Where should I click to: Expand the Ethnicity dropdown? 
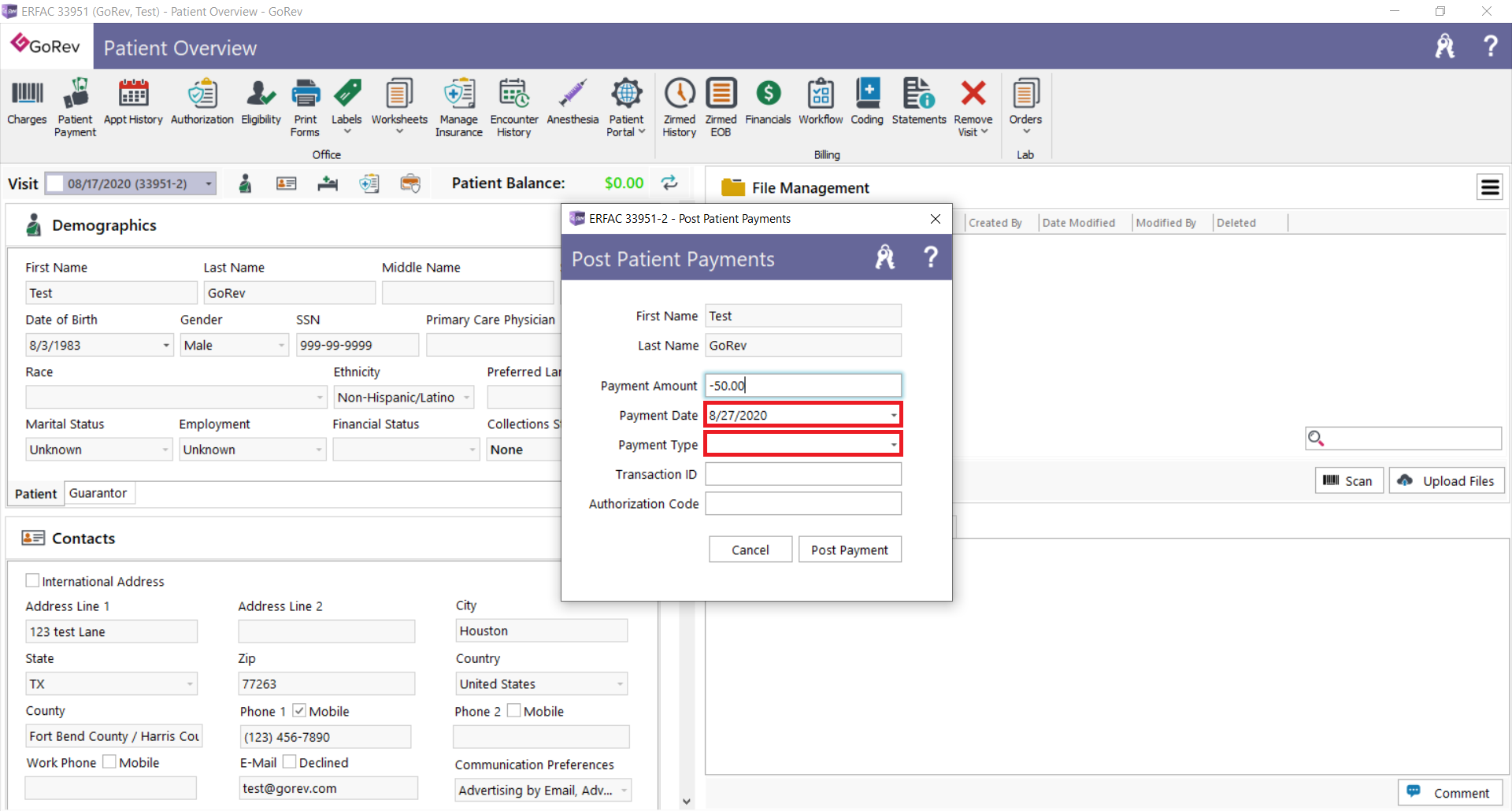pyautogui.click(x=467, y=398)
